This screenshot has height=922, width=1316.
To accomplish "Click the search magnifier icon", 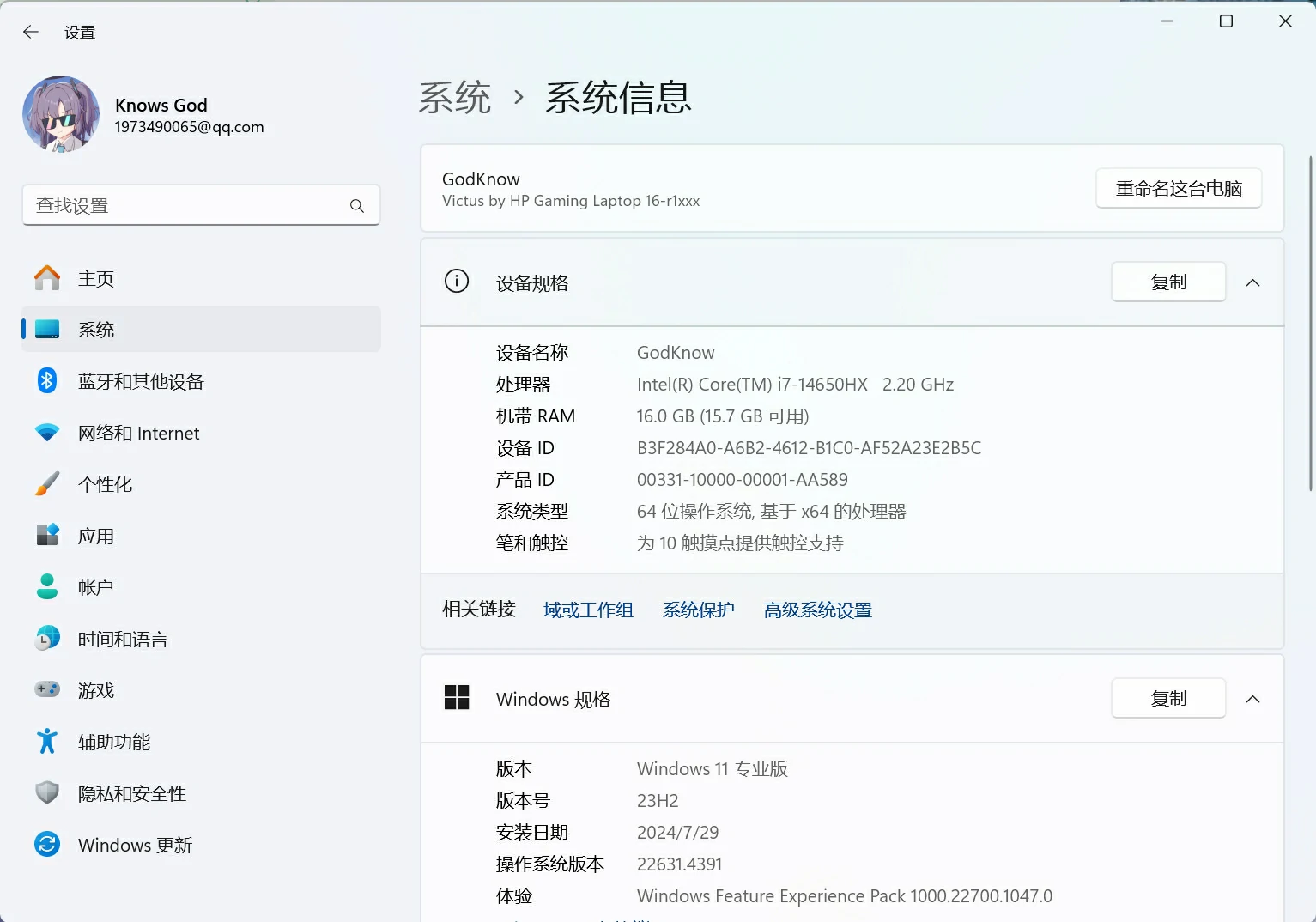I will tap(357, 206).
